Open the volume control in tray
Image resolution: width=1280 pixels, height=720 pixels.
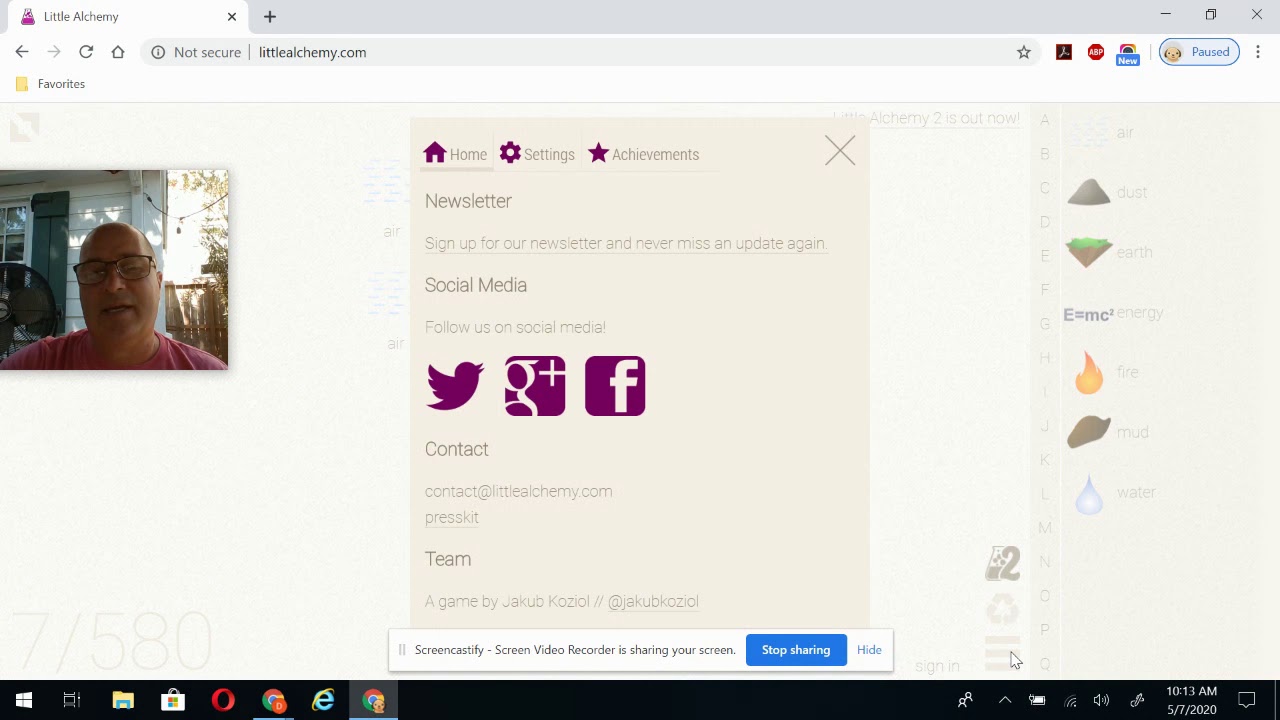[x=1101, y=700]
